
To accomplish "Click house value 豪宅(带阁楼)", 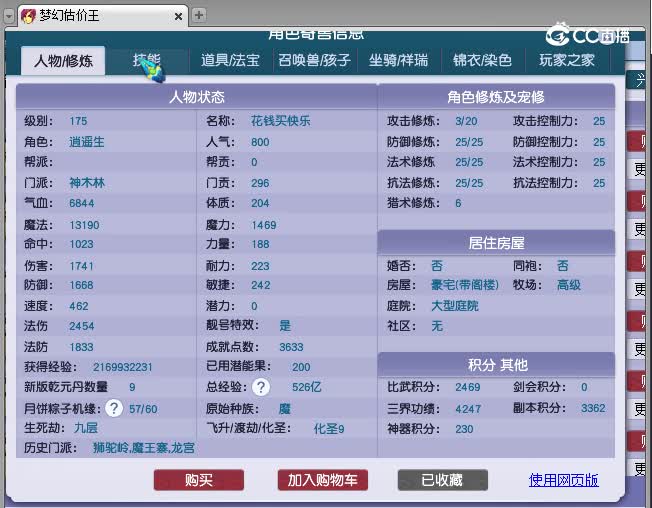I will [x=464, y=285].
